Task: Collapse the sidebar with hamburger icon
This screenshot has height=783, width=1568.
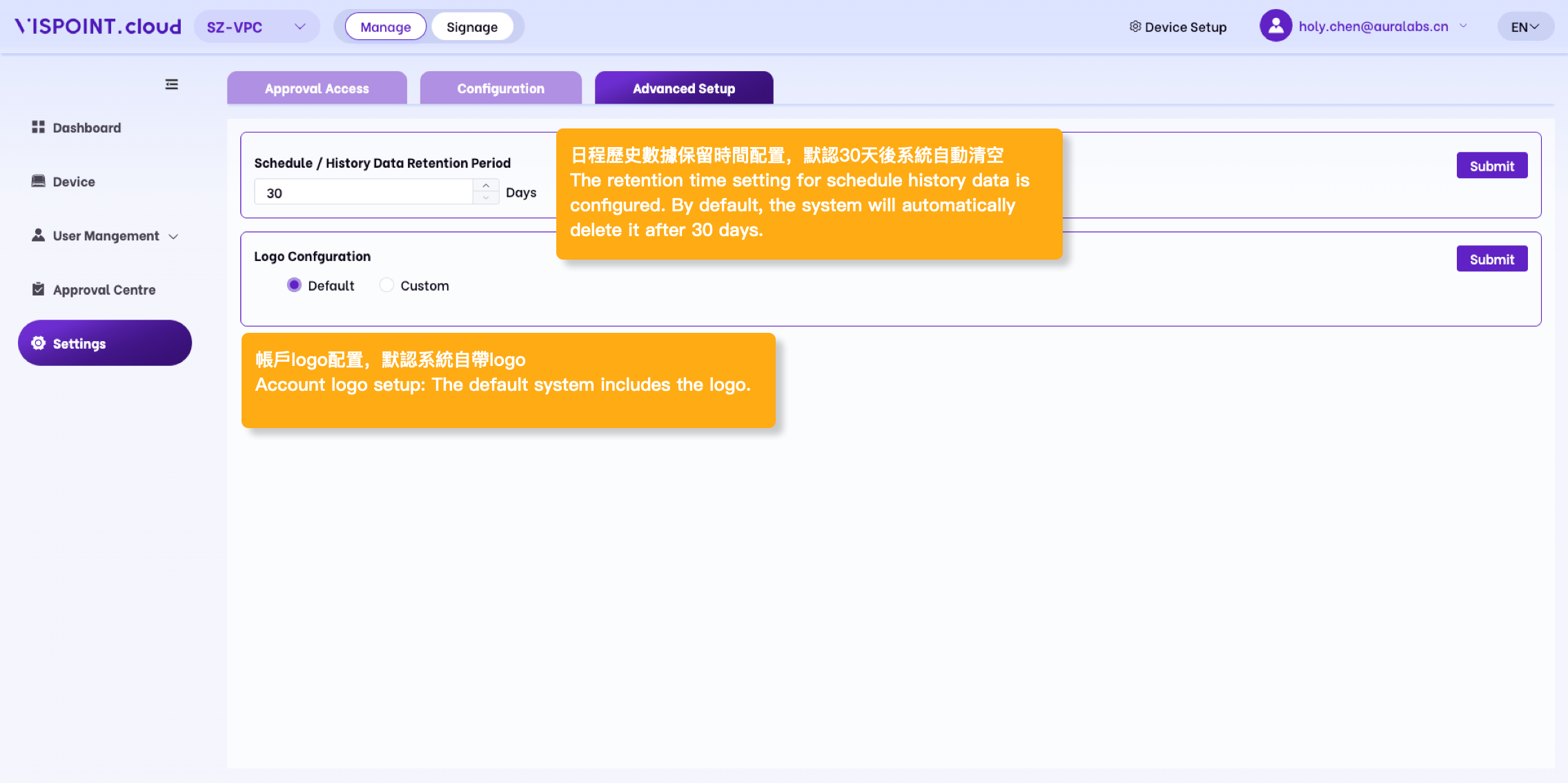Action: tap(171, 84)
